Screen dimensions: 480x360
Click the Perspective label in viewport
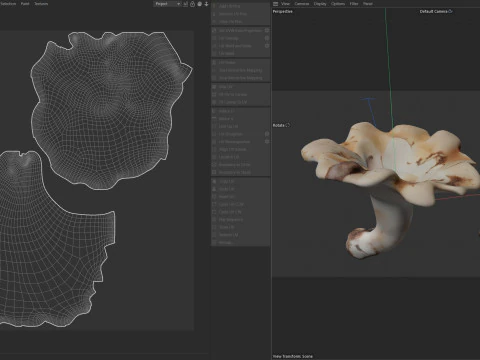tap(283, 11)
